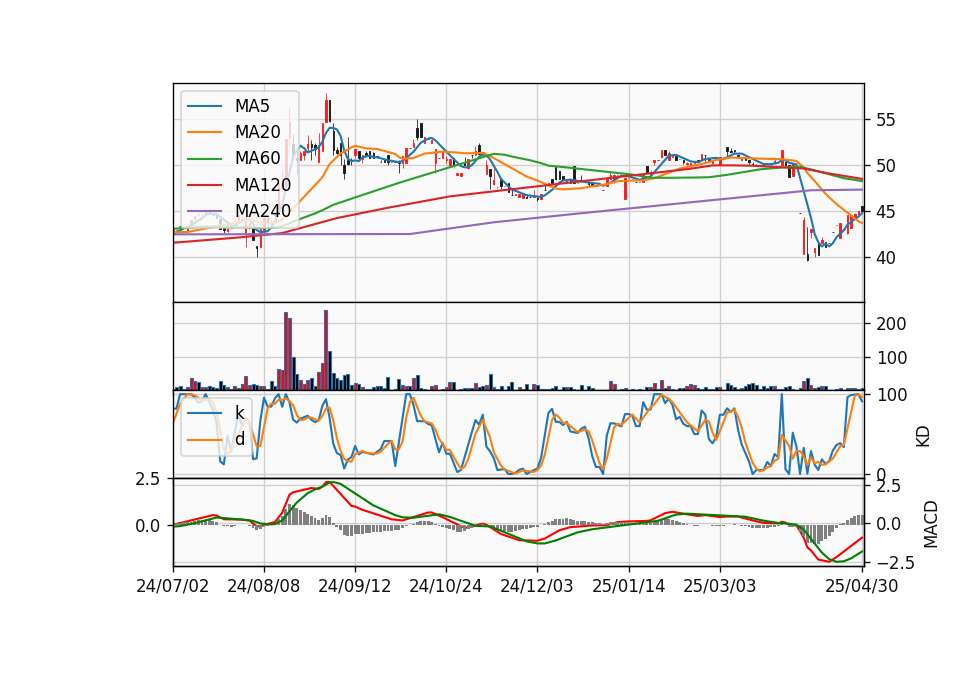The height and width of the screenshot is (690, 960).
Task: Click the 25/01/14 date axis label
Action: (x=629, y=586)
